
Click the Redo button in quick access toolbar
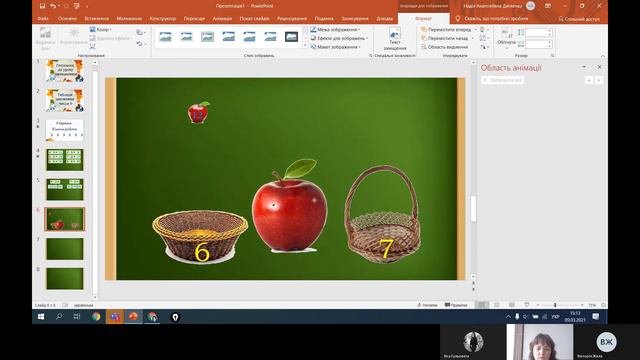tap(66, 6)
